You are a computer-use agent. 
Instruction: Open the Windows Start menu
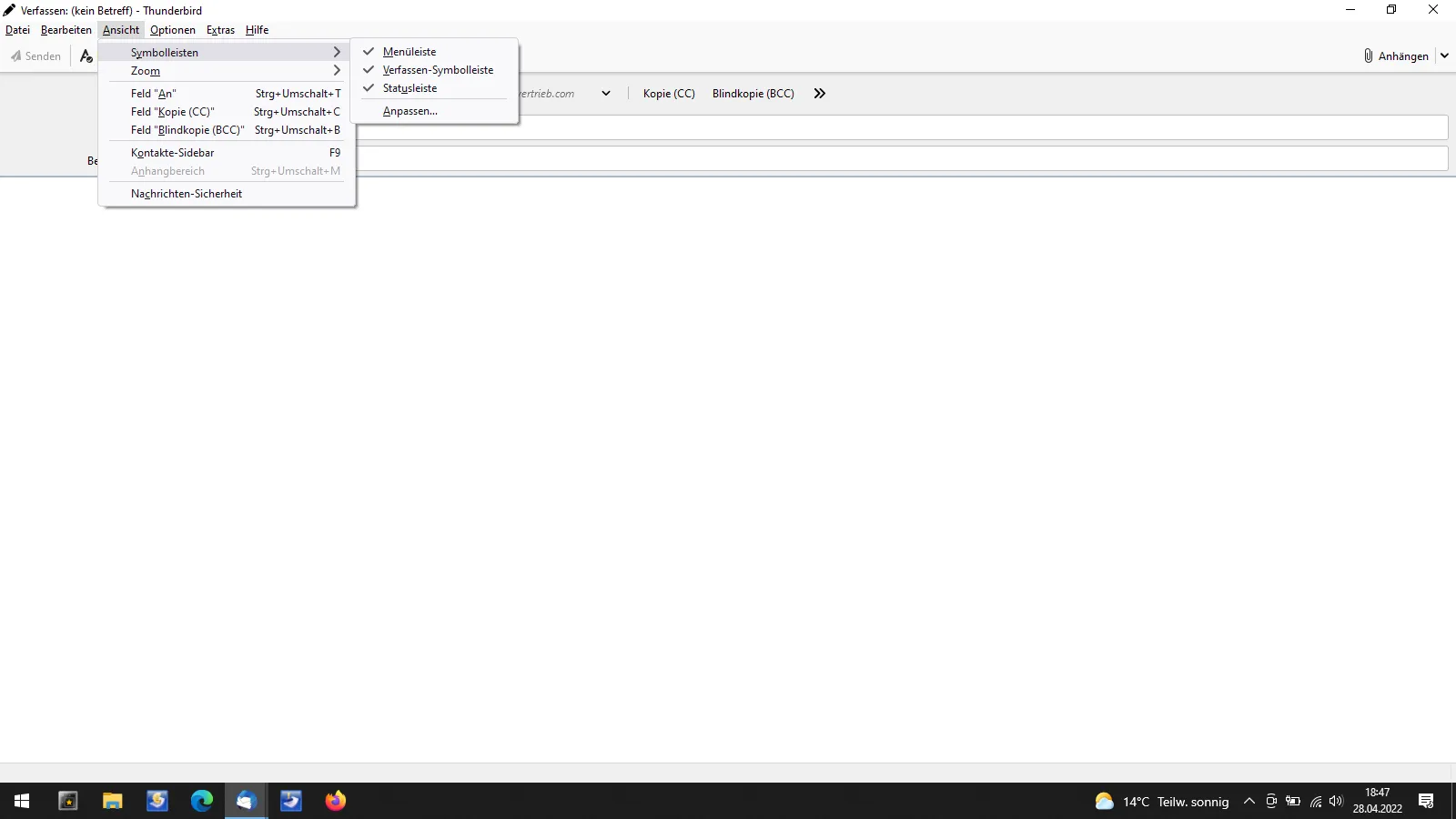click(x=22, y=801)
